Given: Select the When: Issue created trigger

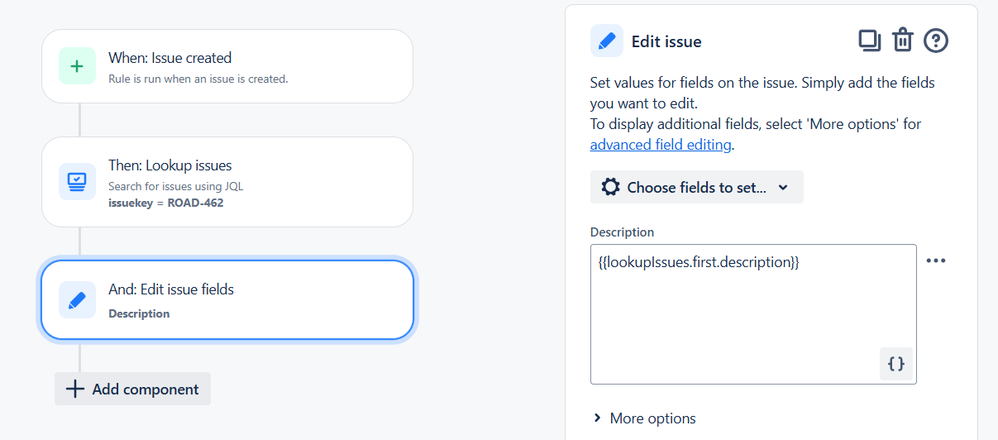Looking at the screenshot, I should (x=227, y=66).
